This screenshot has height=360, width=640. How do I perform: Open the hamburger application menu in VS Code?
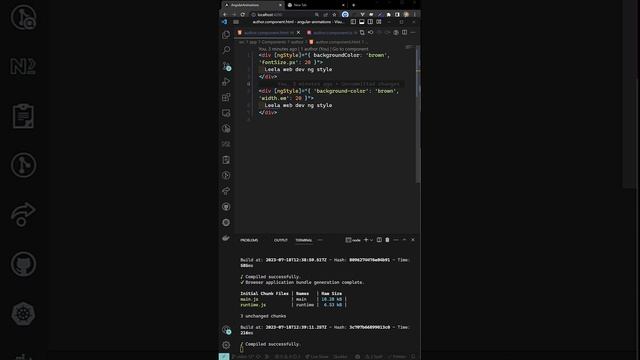tap(236, 22)
